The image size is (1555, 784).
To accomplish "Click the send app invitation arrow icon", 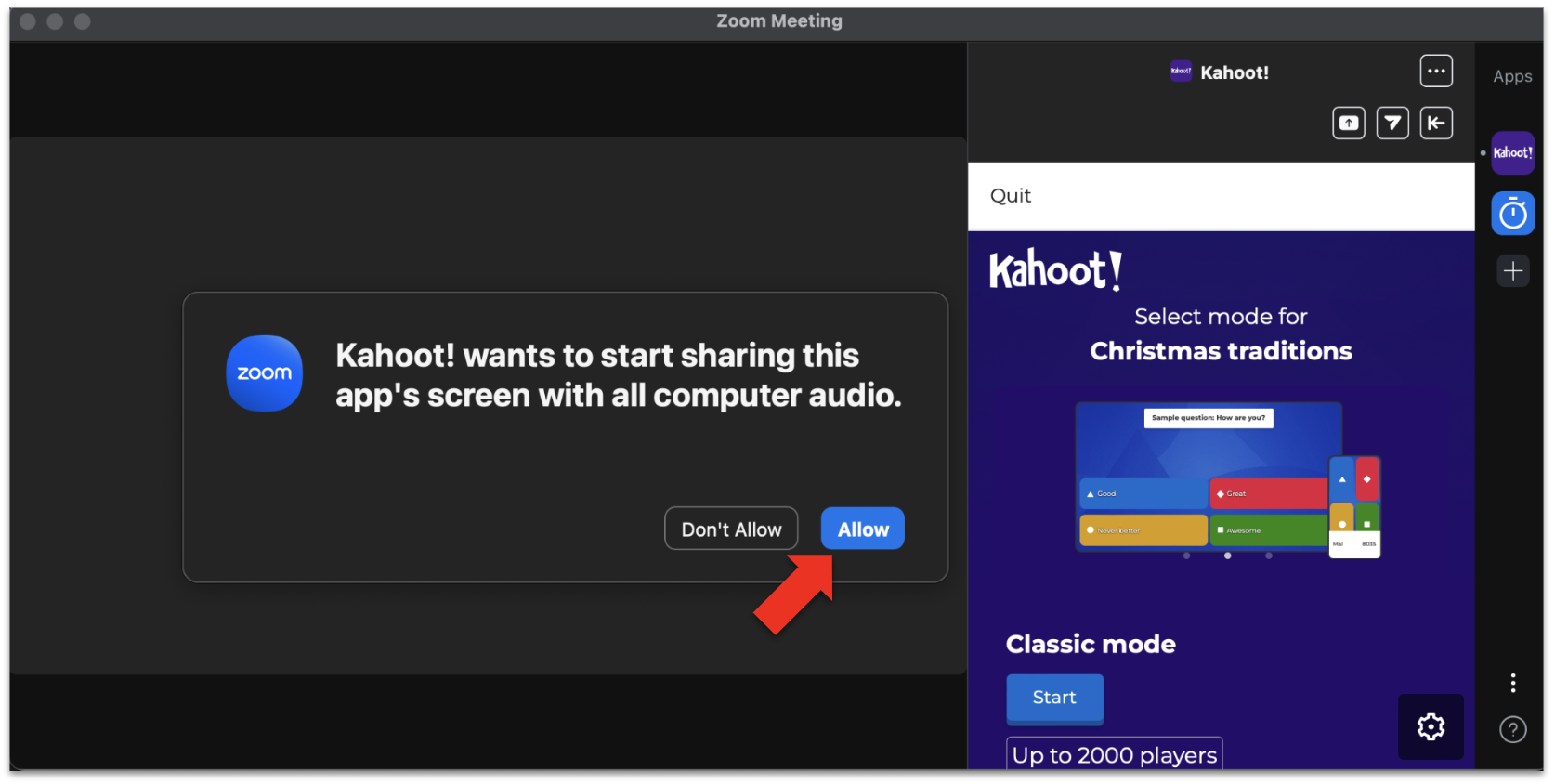I will coord(1392,124).
